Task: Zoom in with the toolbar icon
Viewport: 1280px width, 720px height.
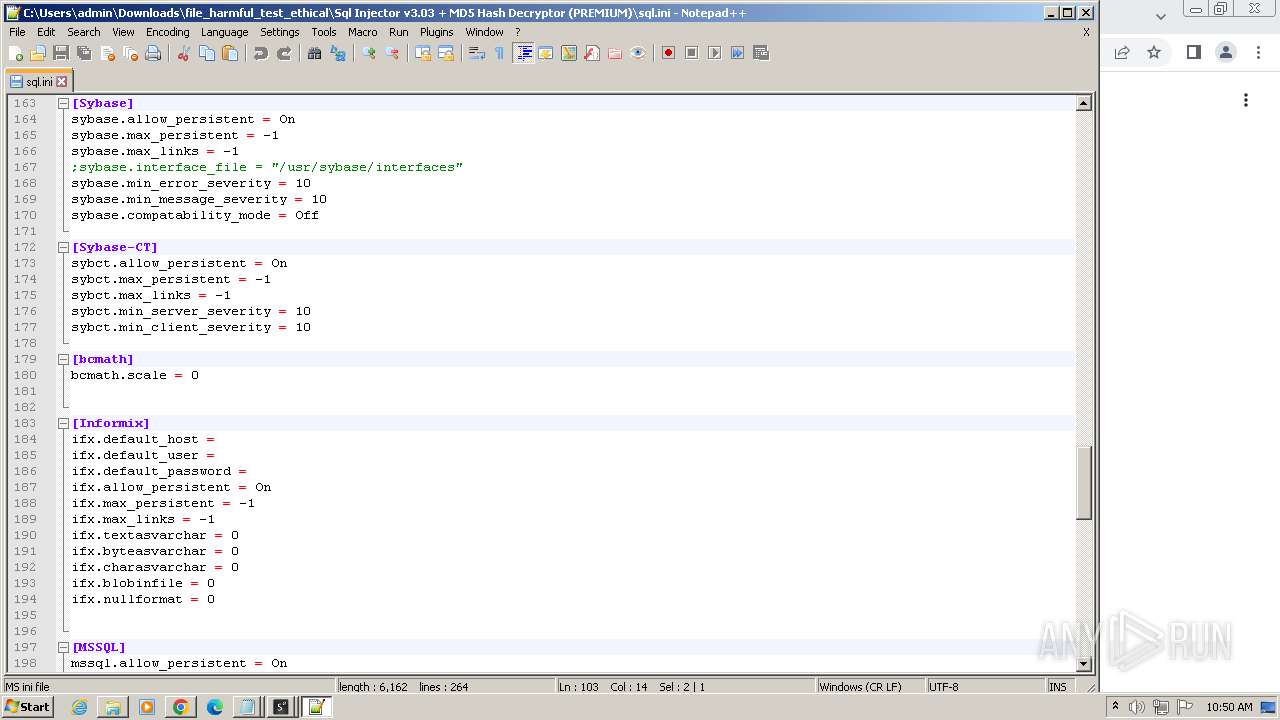Action: [369, 53]
